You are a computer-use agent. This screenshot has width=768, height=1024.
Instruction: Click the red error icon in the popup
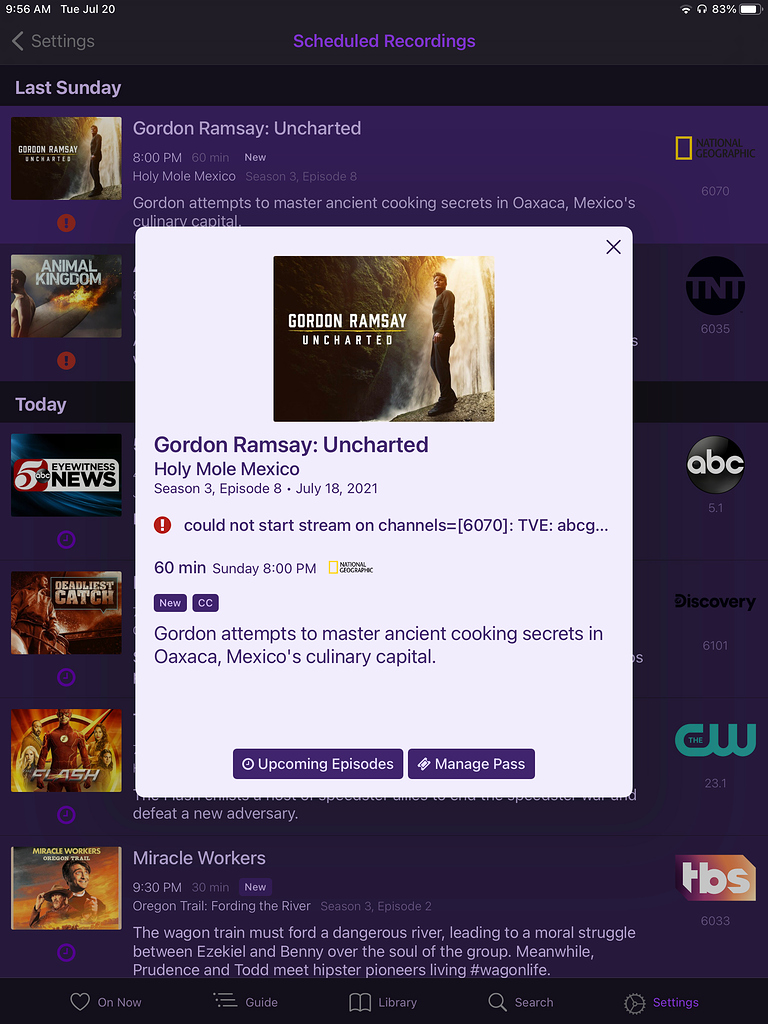point(163,525)
